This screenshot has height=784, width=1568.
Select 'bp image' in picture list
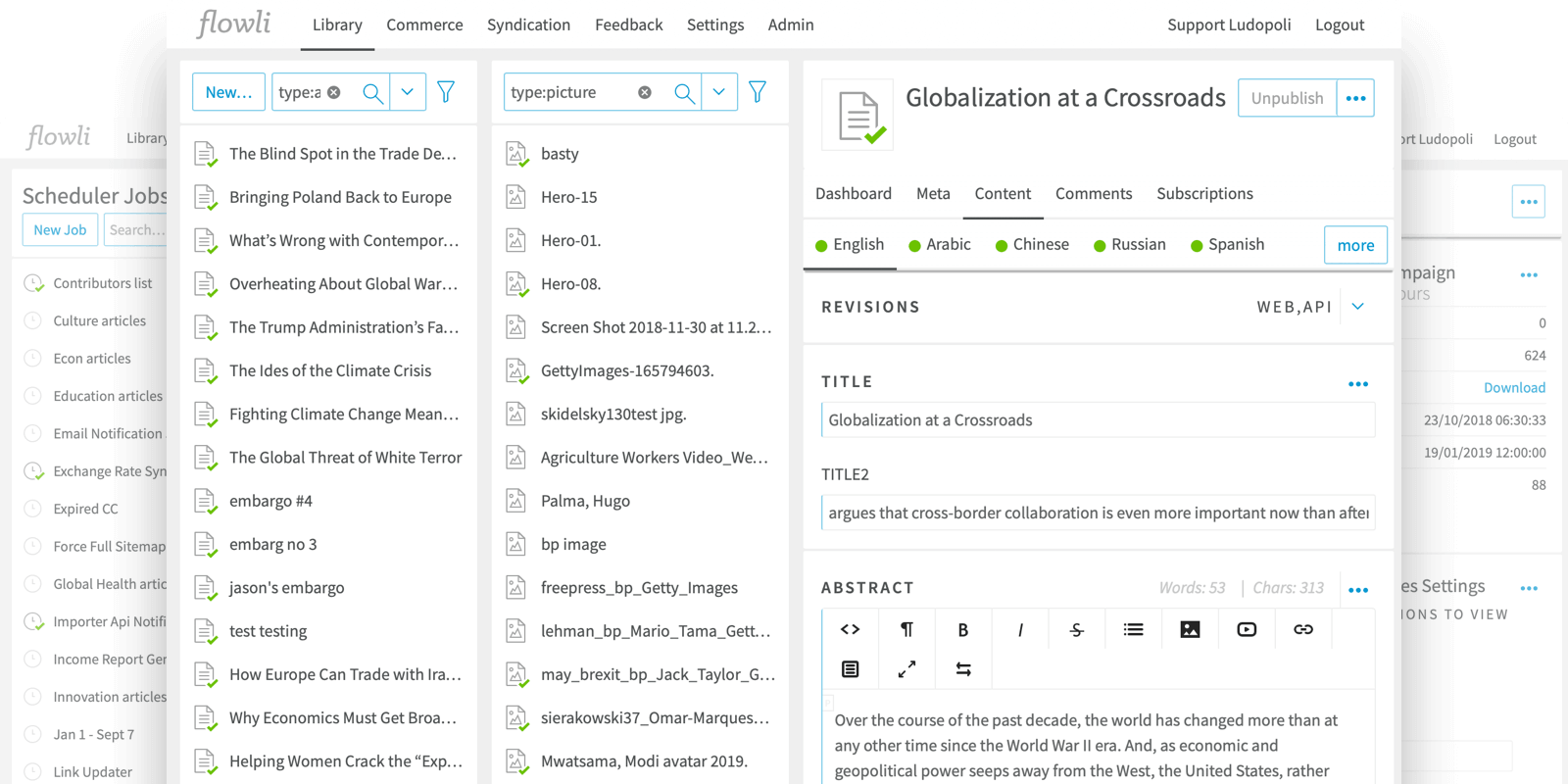pyautogui.click(x=573, y=545)
